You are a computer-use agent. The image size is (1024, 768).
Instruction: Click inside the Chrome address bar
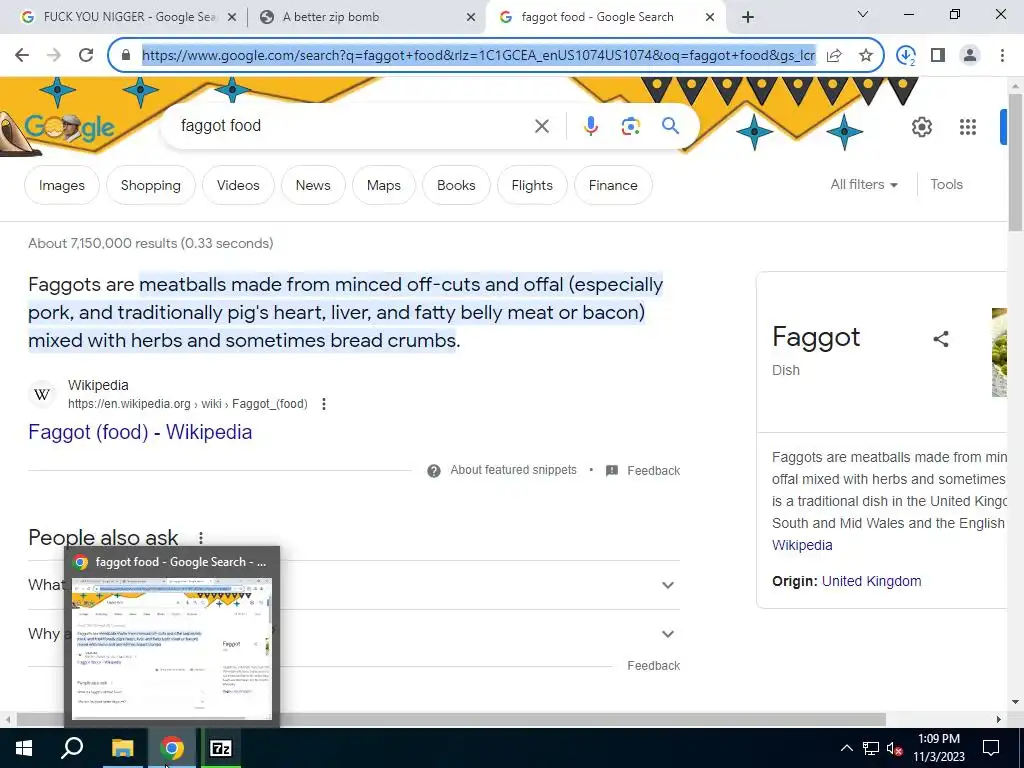point(479,56)
